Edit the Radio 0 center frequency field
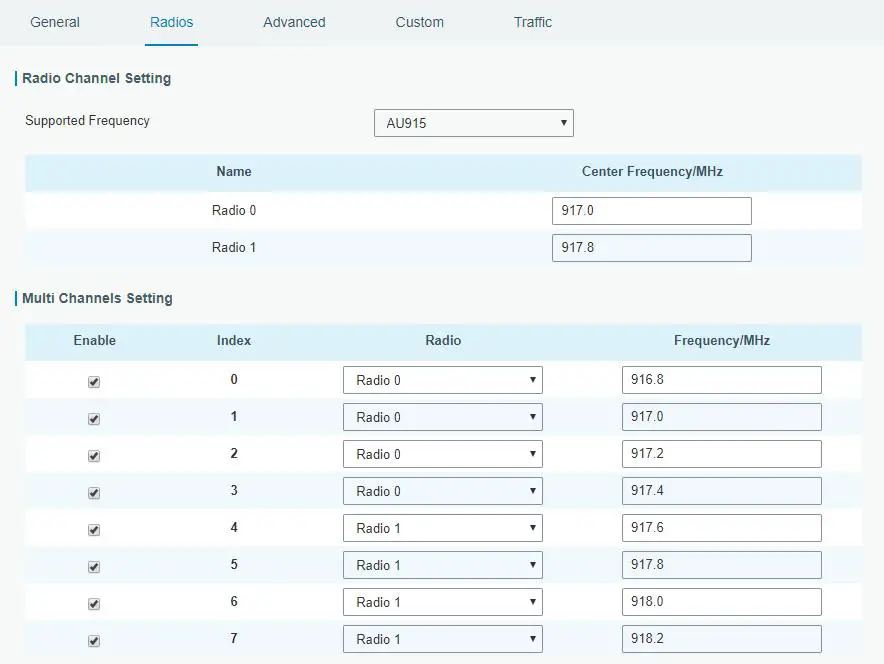Screen dimensions: 884x664 (651, 210)
